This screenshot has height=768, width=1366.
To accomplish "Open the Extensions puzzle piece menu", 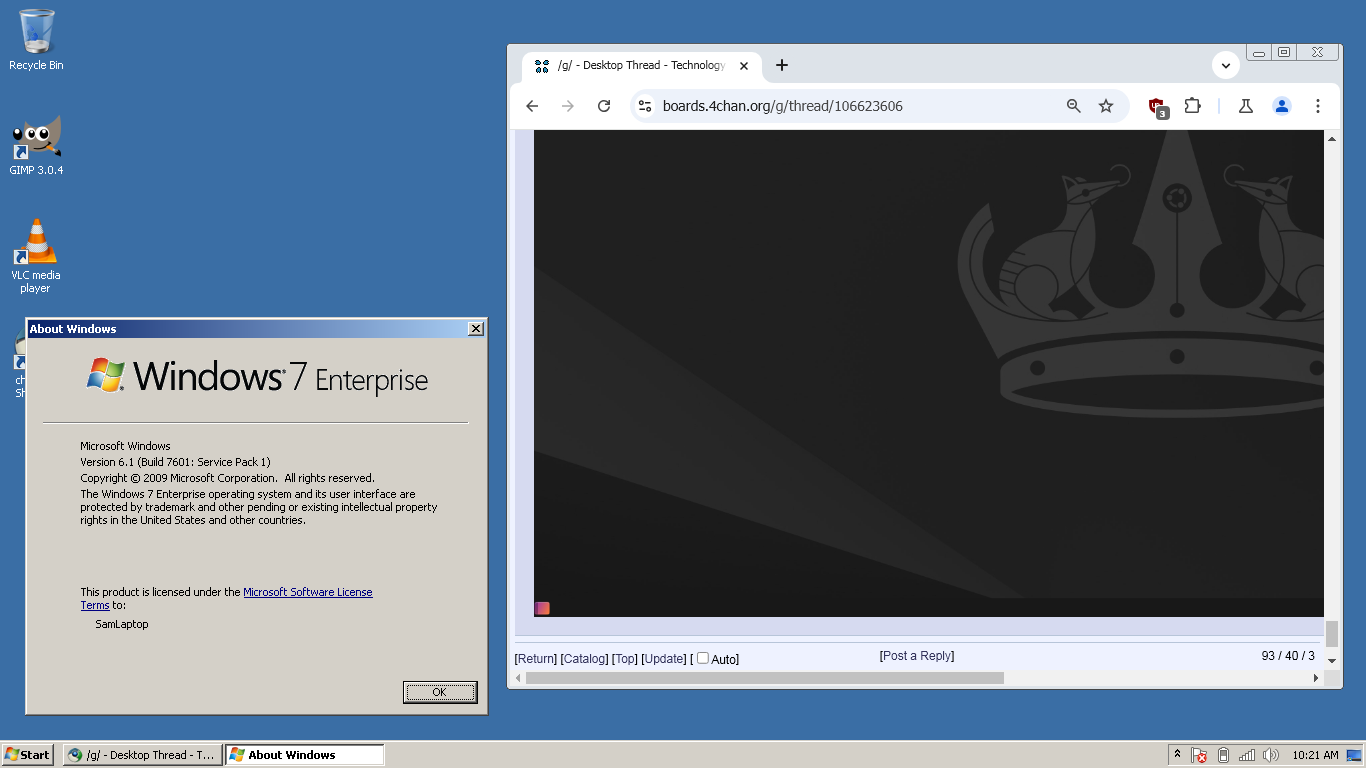I will click(1192, 106).
